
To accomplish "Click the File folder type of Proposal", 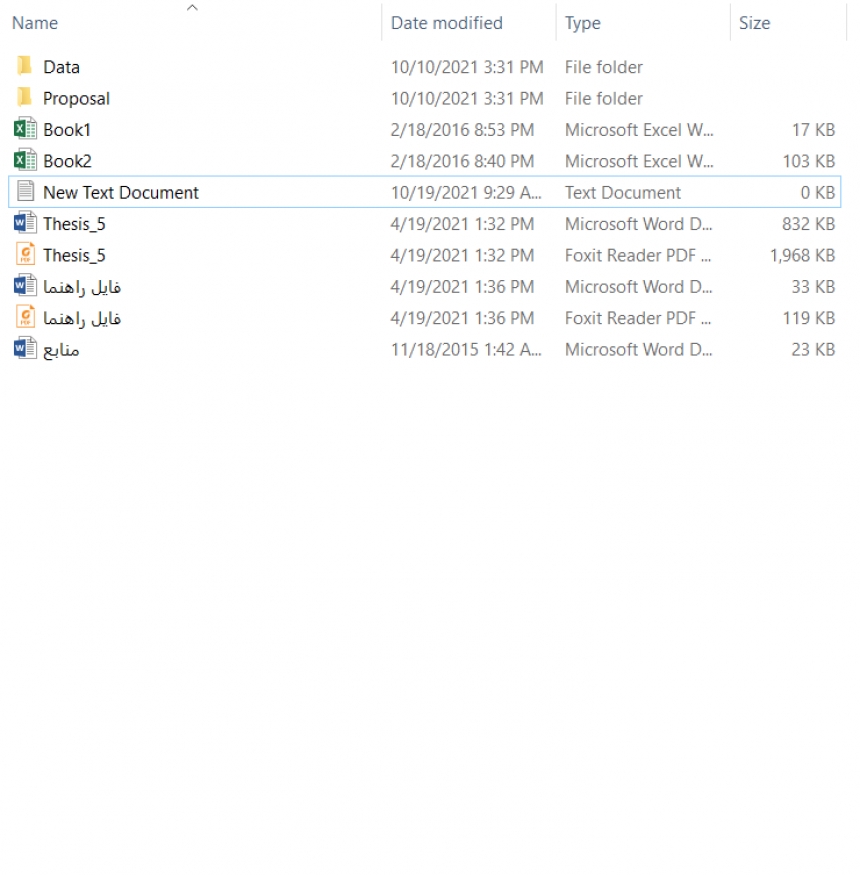I will pyautogui.click(x=604, y=99).
